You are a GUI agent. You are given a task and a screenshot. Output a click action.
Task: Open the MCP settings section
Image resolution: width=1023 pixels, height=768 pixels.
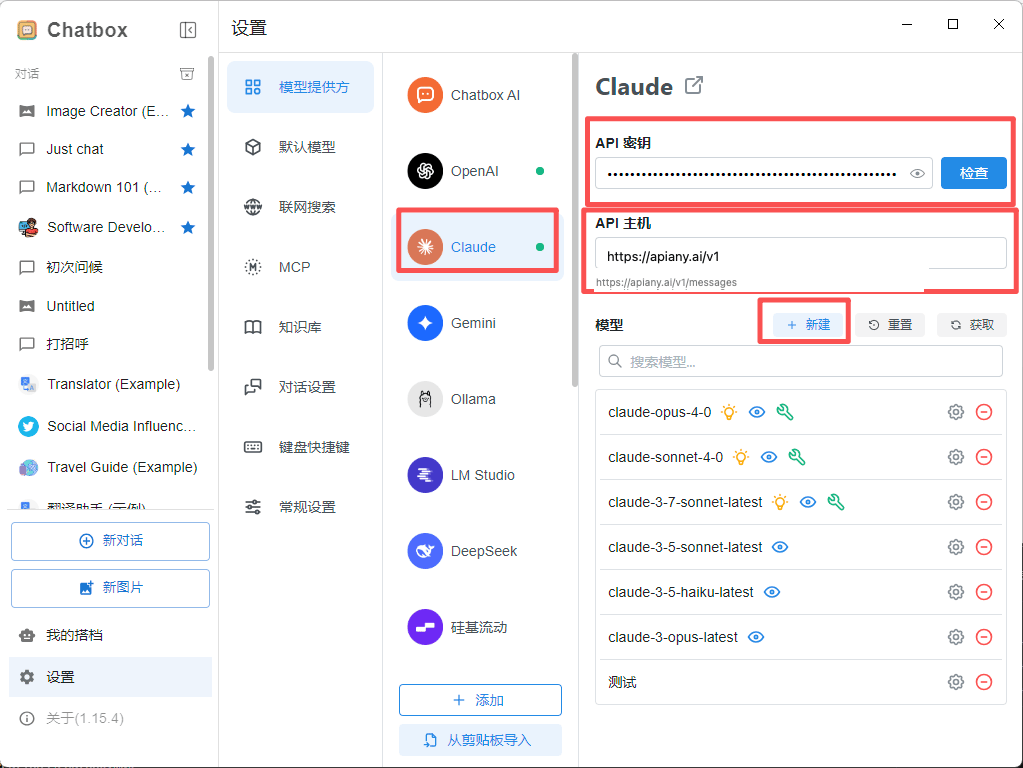(x=300, y=268)
